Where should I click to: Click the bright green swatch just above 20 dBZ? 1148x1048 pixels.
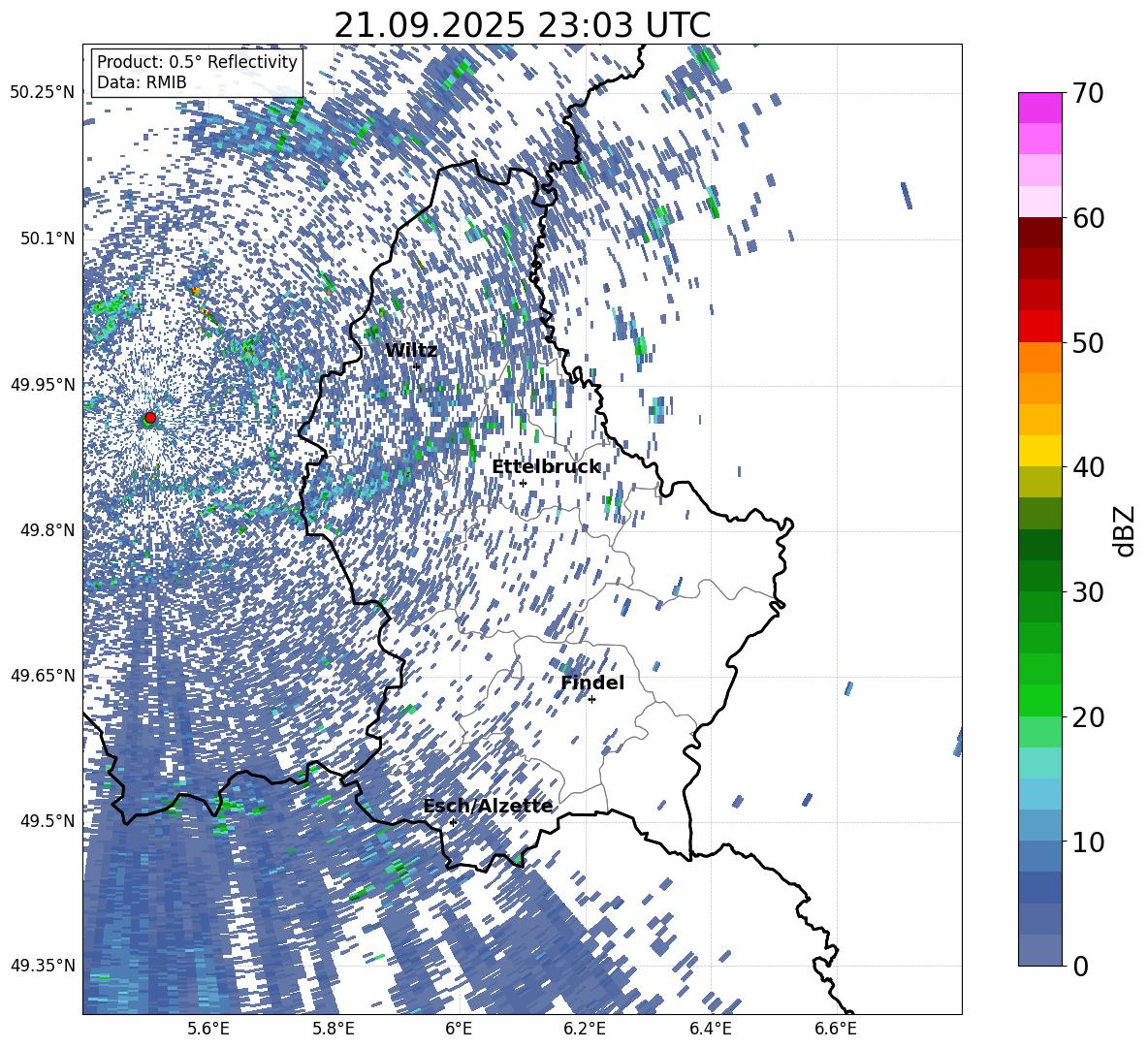(x=1039, y=700)
